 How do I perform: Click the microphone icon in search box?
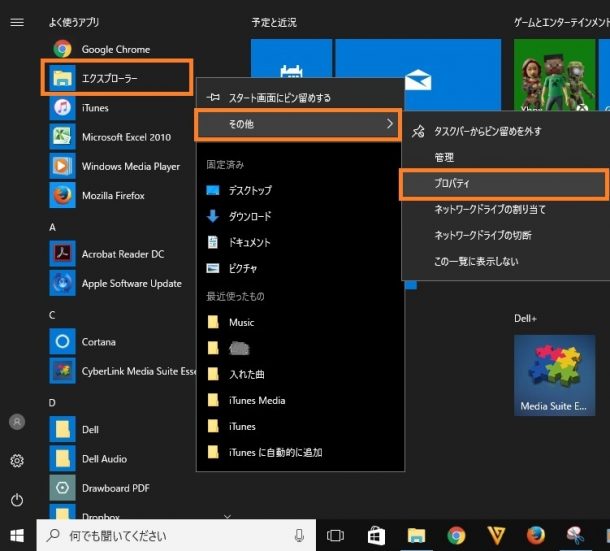click(x=299, y=536)
